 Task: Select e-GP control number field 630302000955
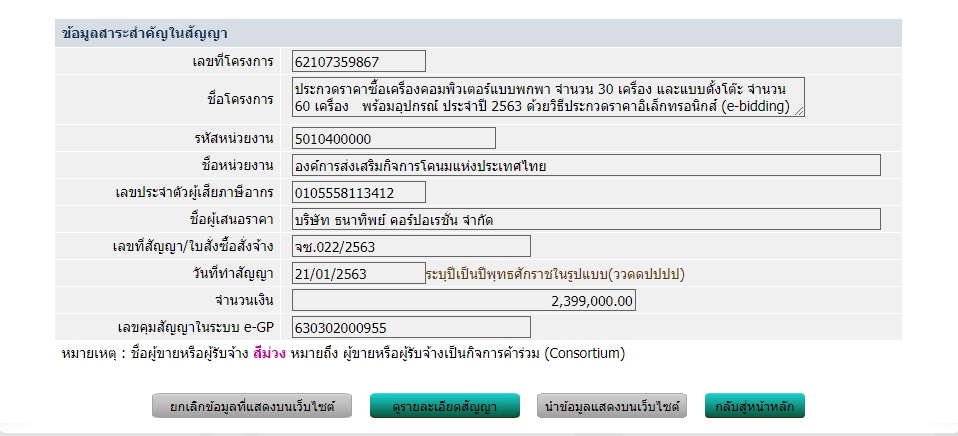coord(411,327)
